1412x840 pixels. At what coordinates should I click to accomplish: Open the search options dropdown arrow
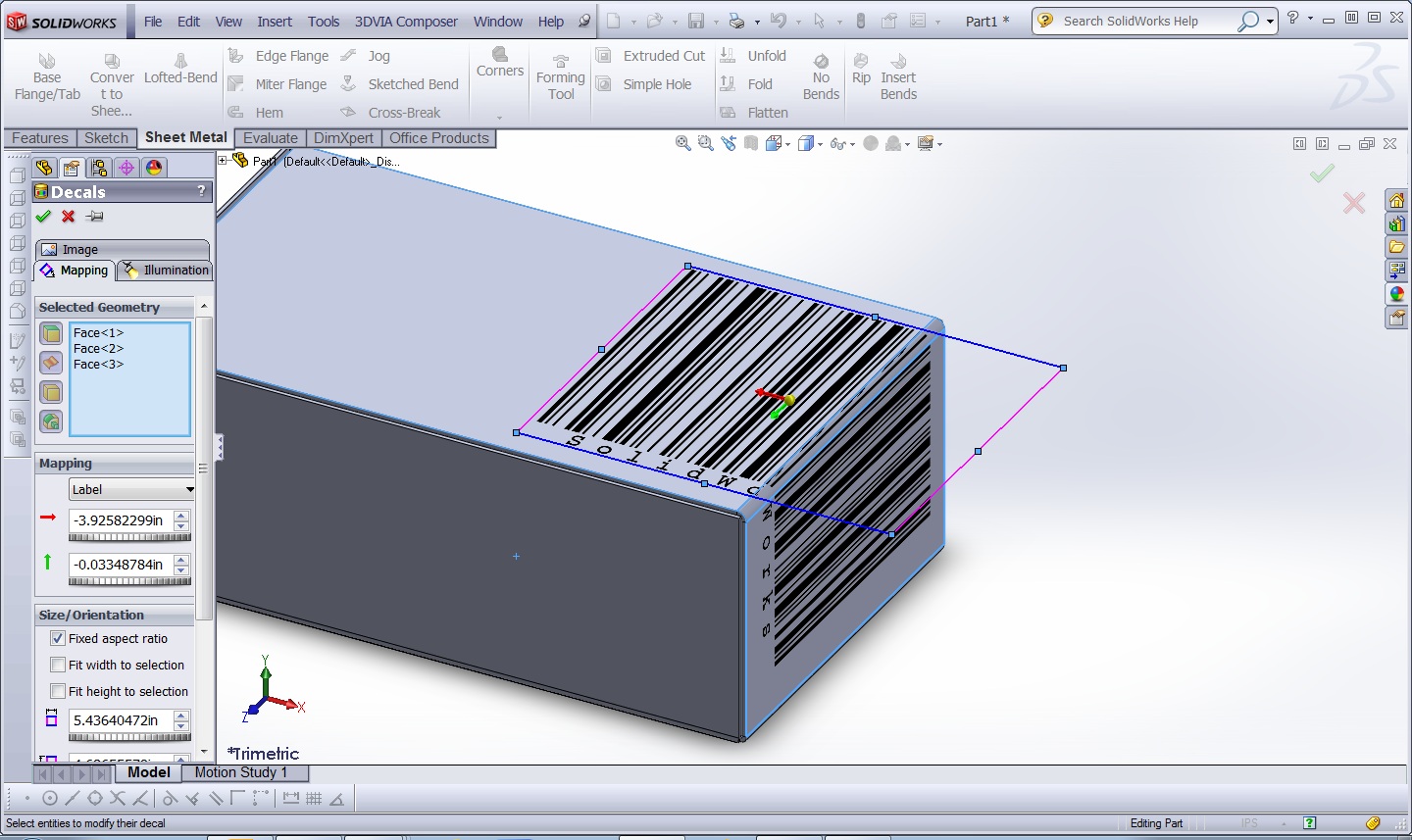1270,21
